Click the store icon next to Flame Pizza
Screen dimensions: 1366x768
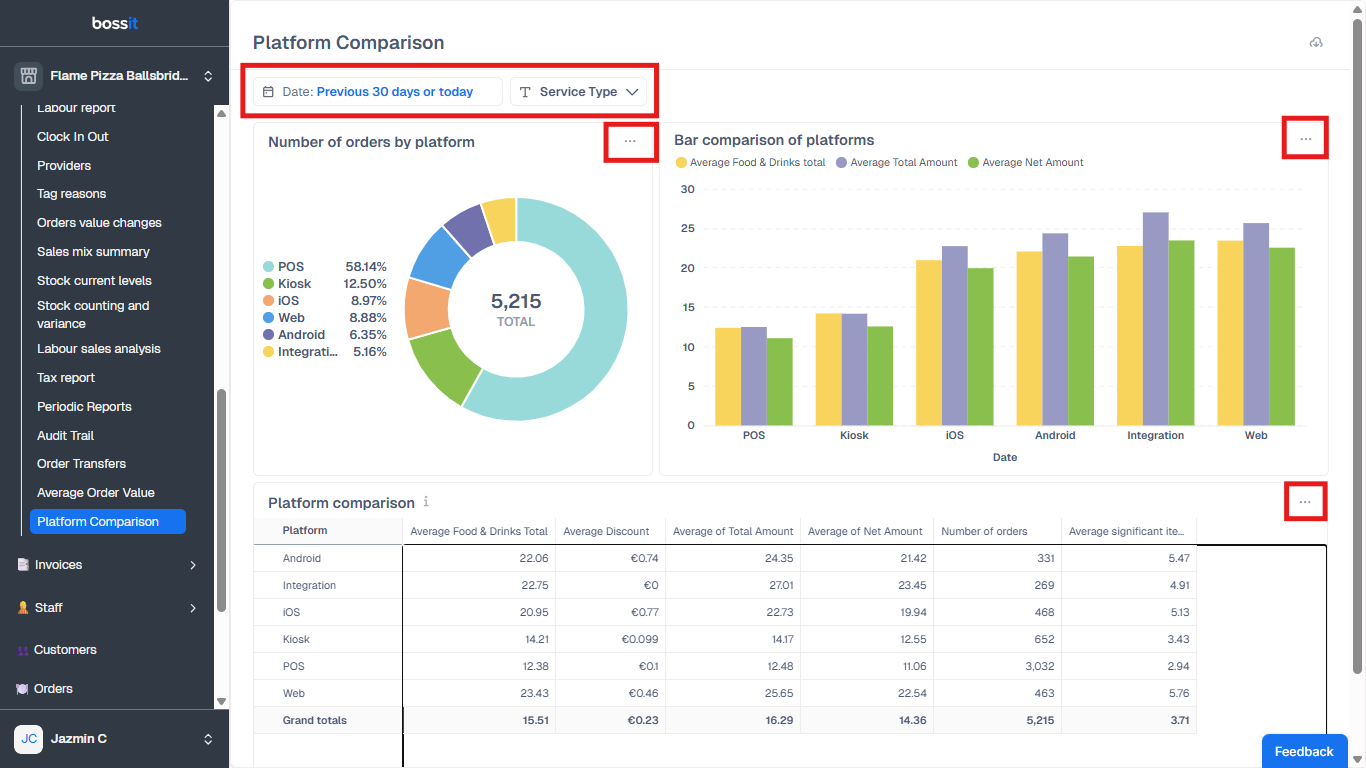[28, 76]
